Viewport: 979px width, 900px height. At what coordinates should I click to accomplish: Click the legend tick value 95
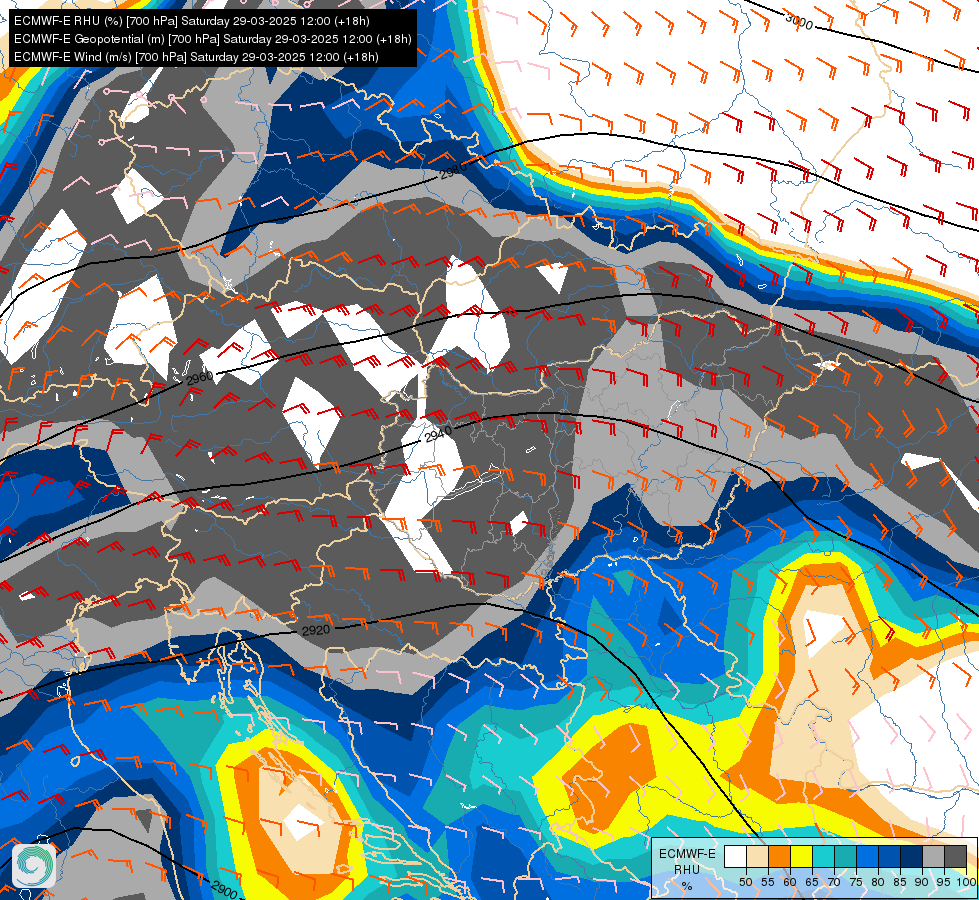point(944,882)
